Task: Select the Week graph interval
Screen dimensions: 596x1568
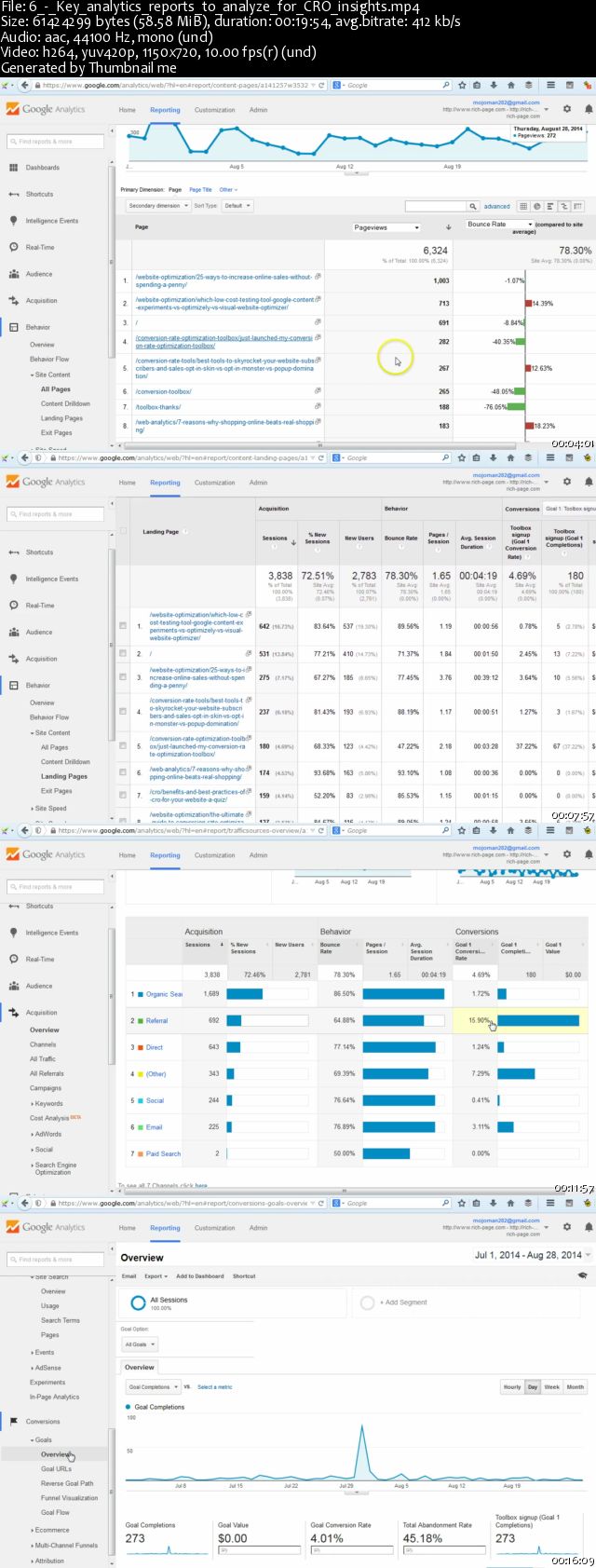Action: tap(552, 1386)
